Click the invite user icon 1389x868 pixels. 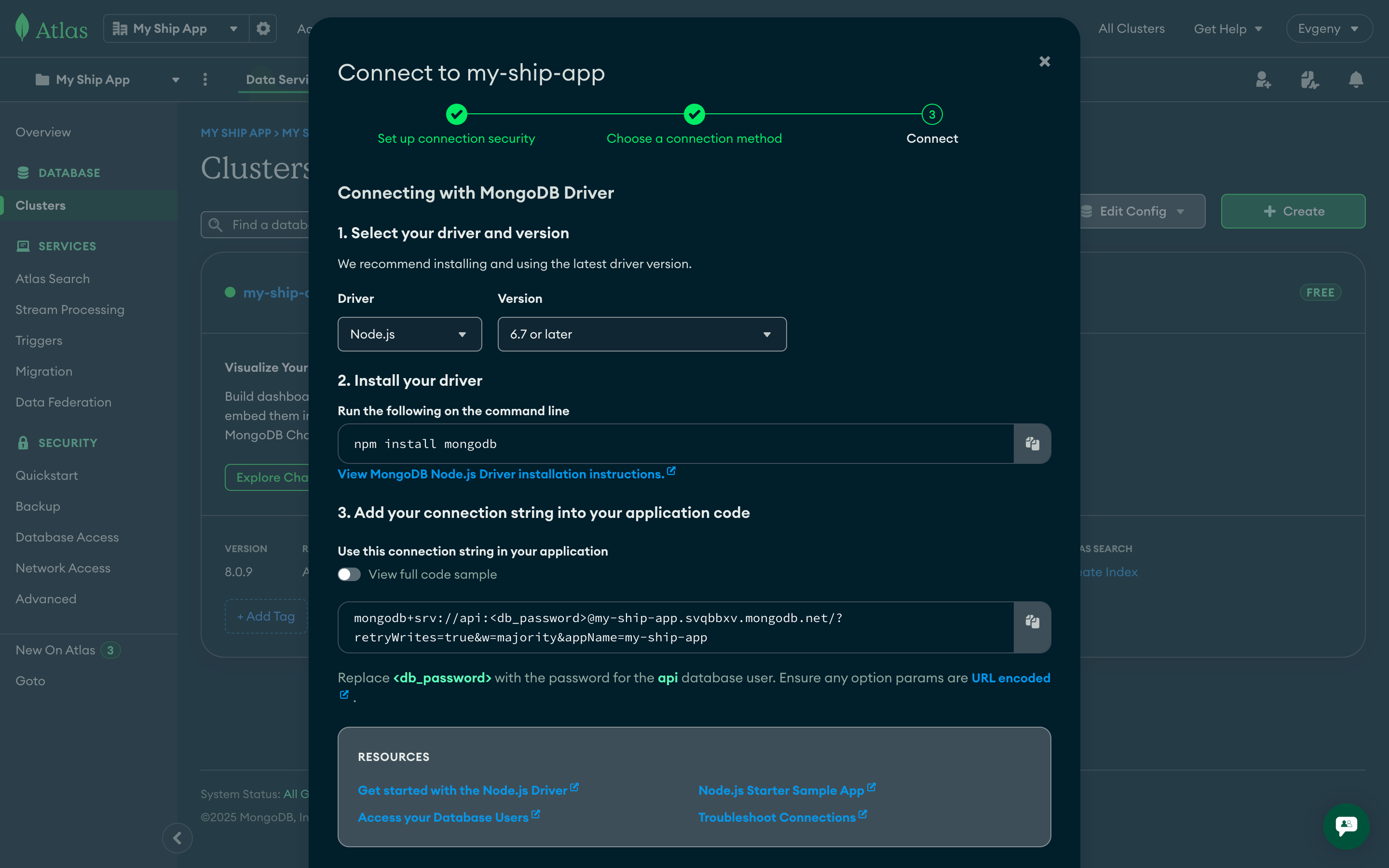pos(1263,80)
